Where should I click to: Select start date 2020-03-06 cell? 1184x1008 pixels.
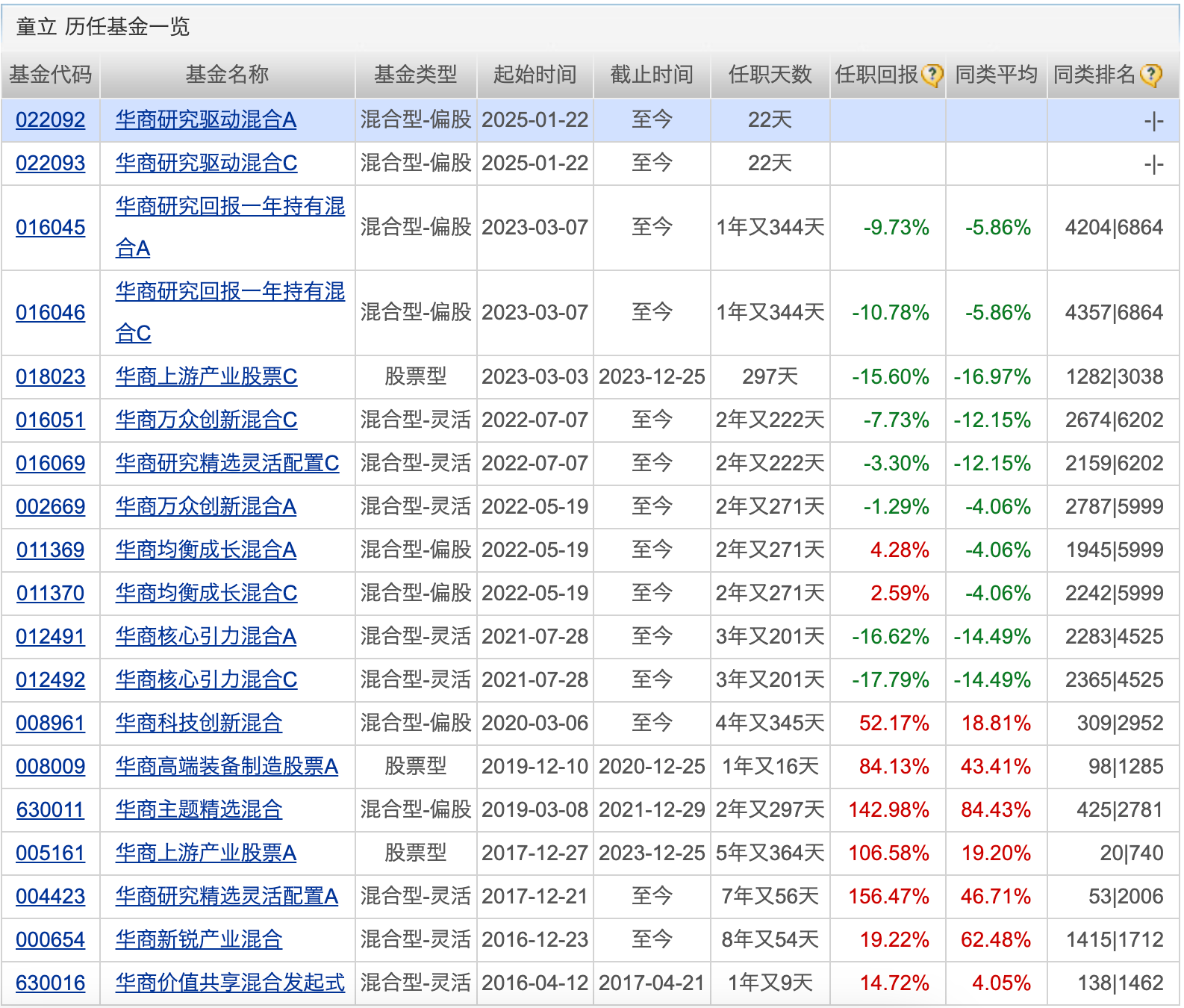coord(535,723)
